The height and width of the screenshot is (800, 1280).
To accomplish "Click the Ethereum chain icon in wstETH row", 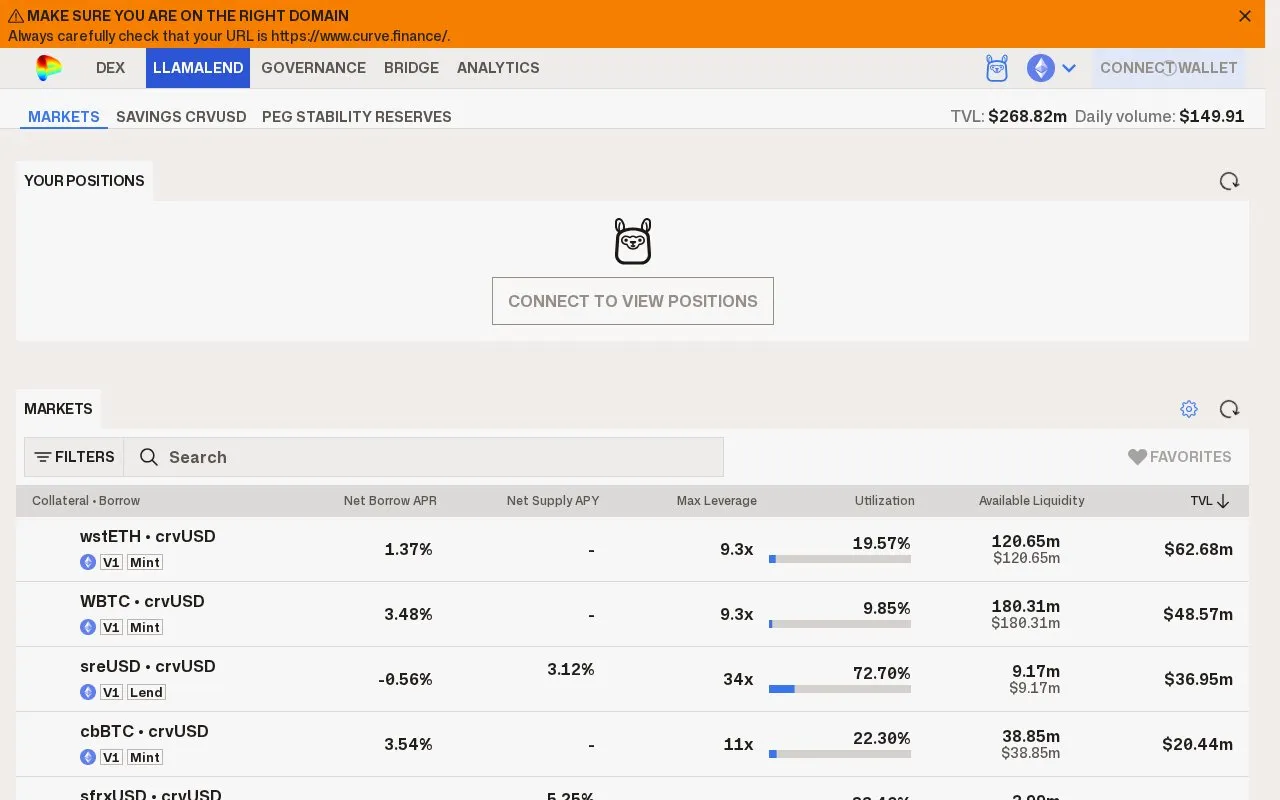I will point(88,562).
